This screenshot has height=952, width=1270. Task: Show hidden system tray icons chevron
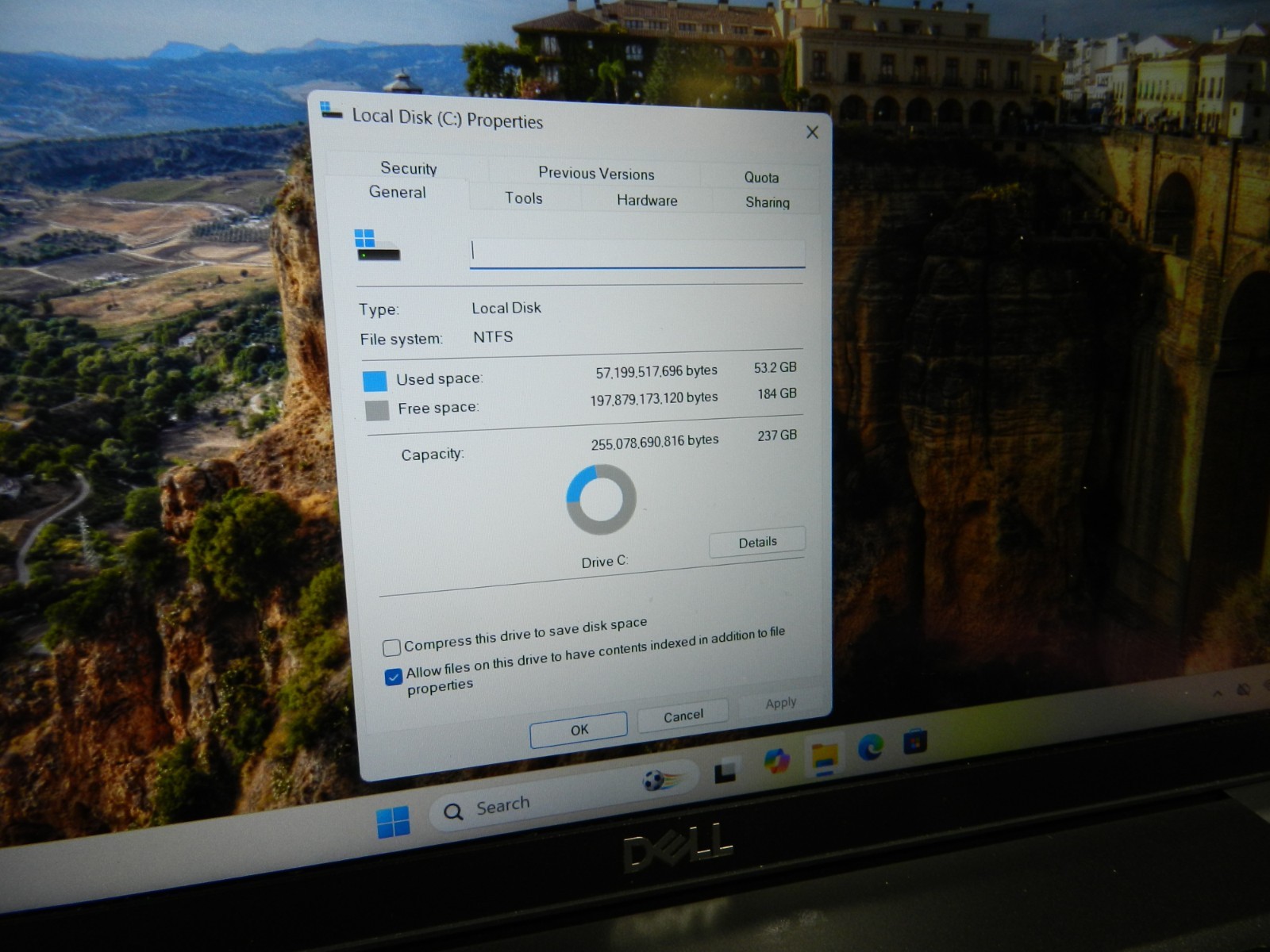[1218, 694]
